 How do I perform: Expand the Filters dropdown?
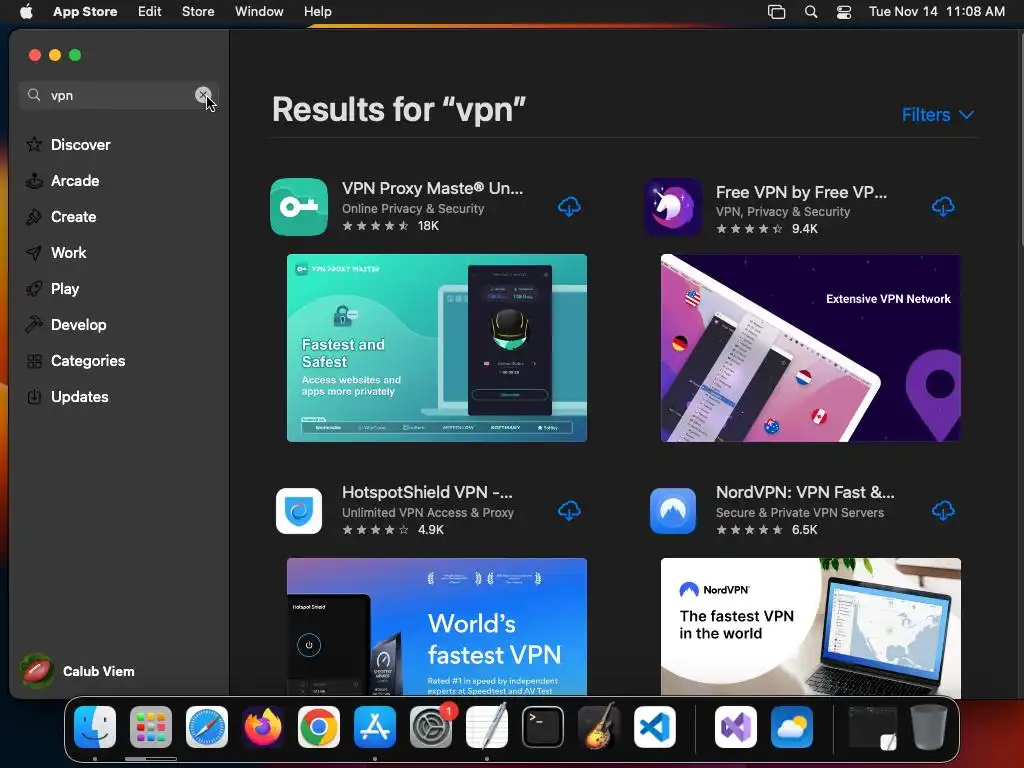[x=938, y=115]
